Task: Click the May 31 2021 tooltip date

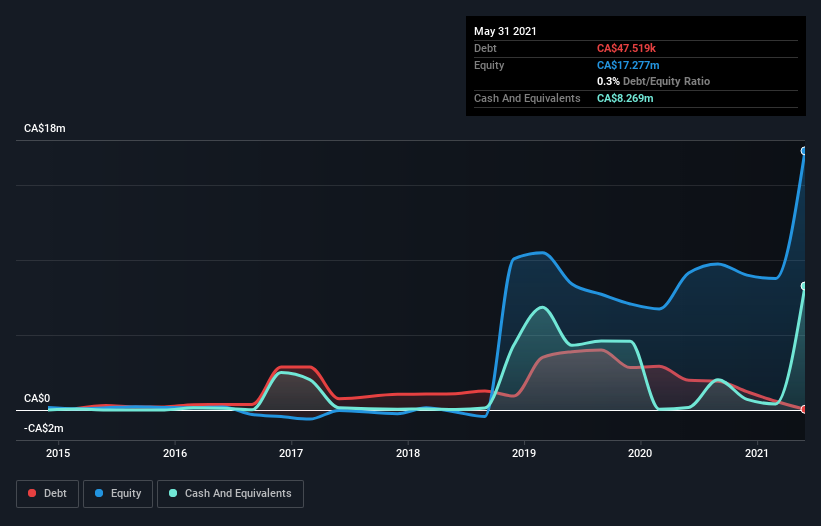Action: [505, 31]
